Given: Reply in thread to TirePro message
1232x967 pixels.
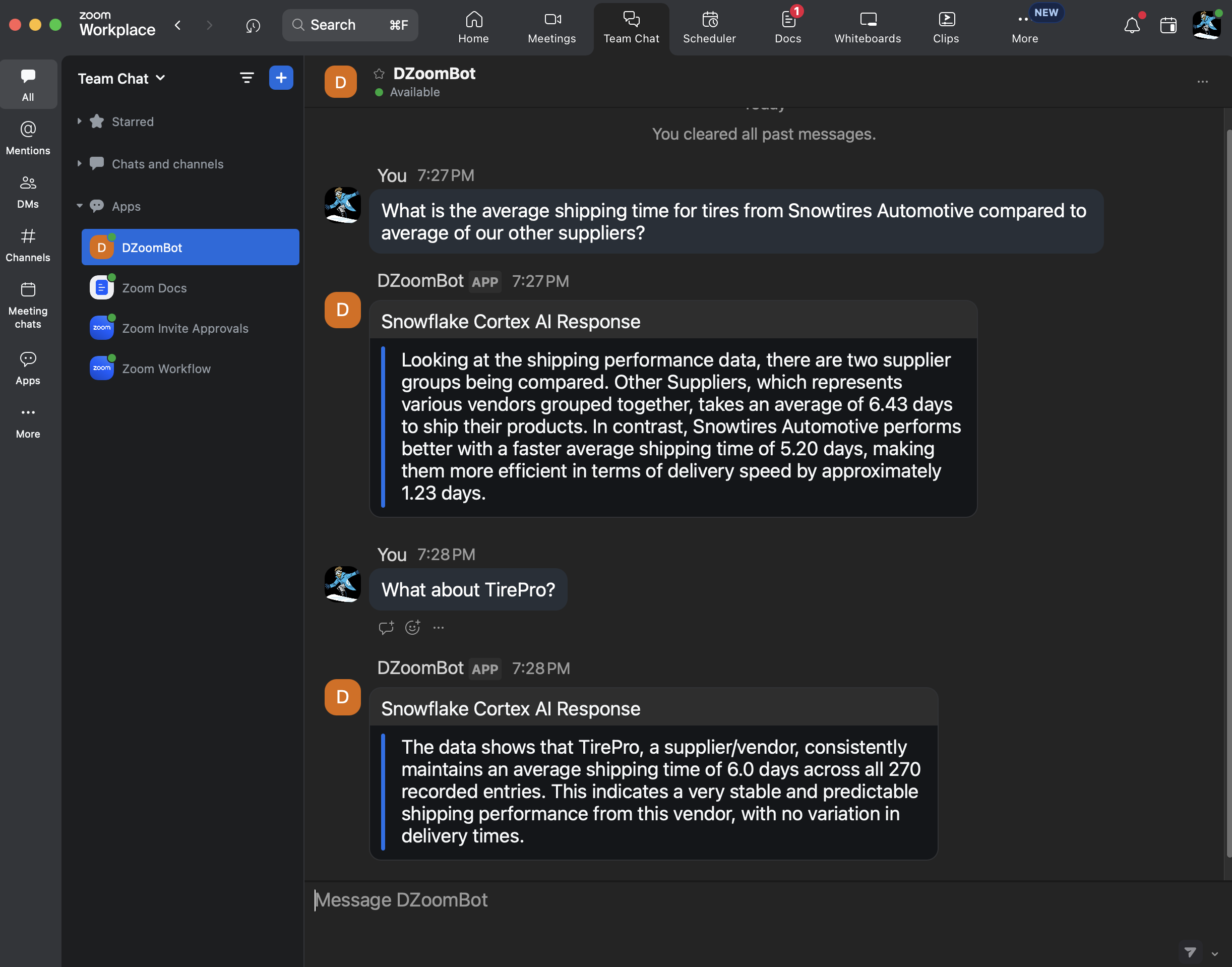Looking at the screenshot, I should pyautogui.click(x=386, y=627).
